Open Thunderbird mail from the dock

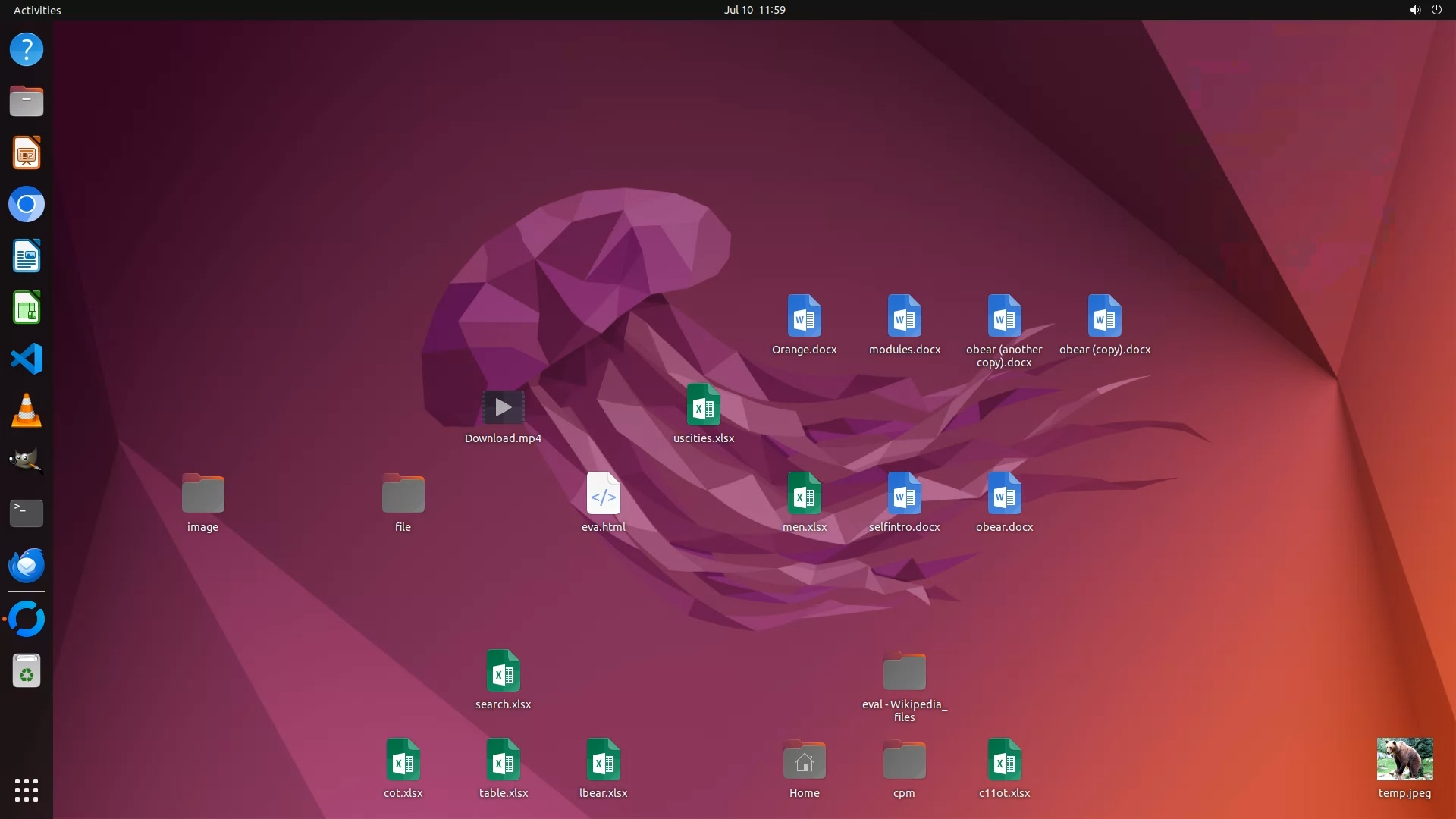coord(27,566)
